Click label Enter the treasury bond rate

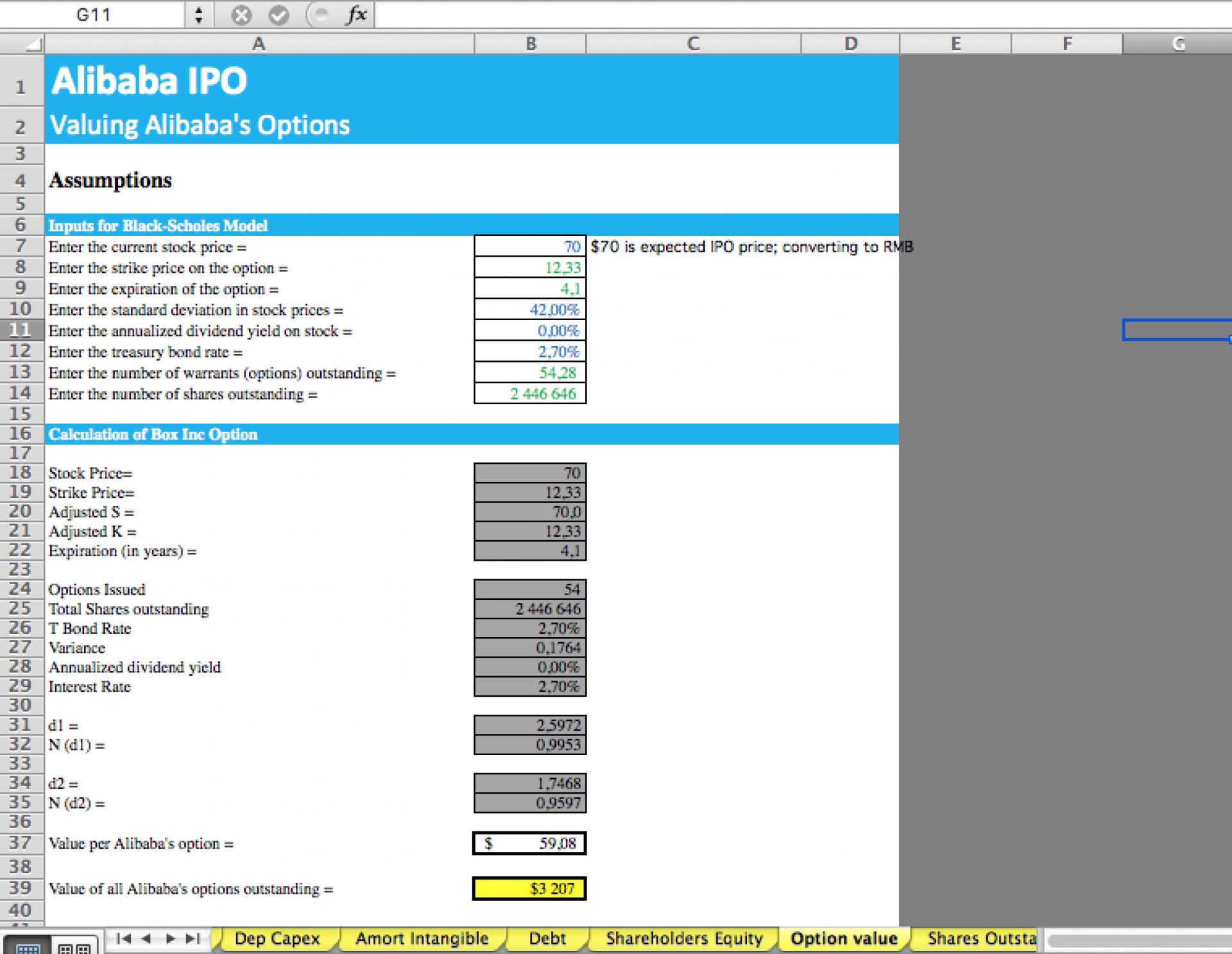[x=146, y=352]
